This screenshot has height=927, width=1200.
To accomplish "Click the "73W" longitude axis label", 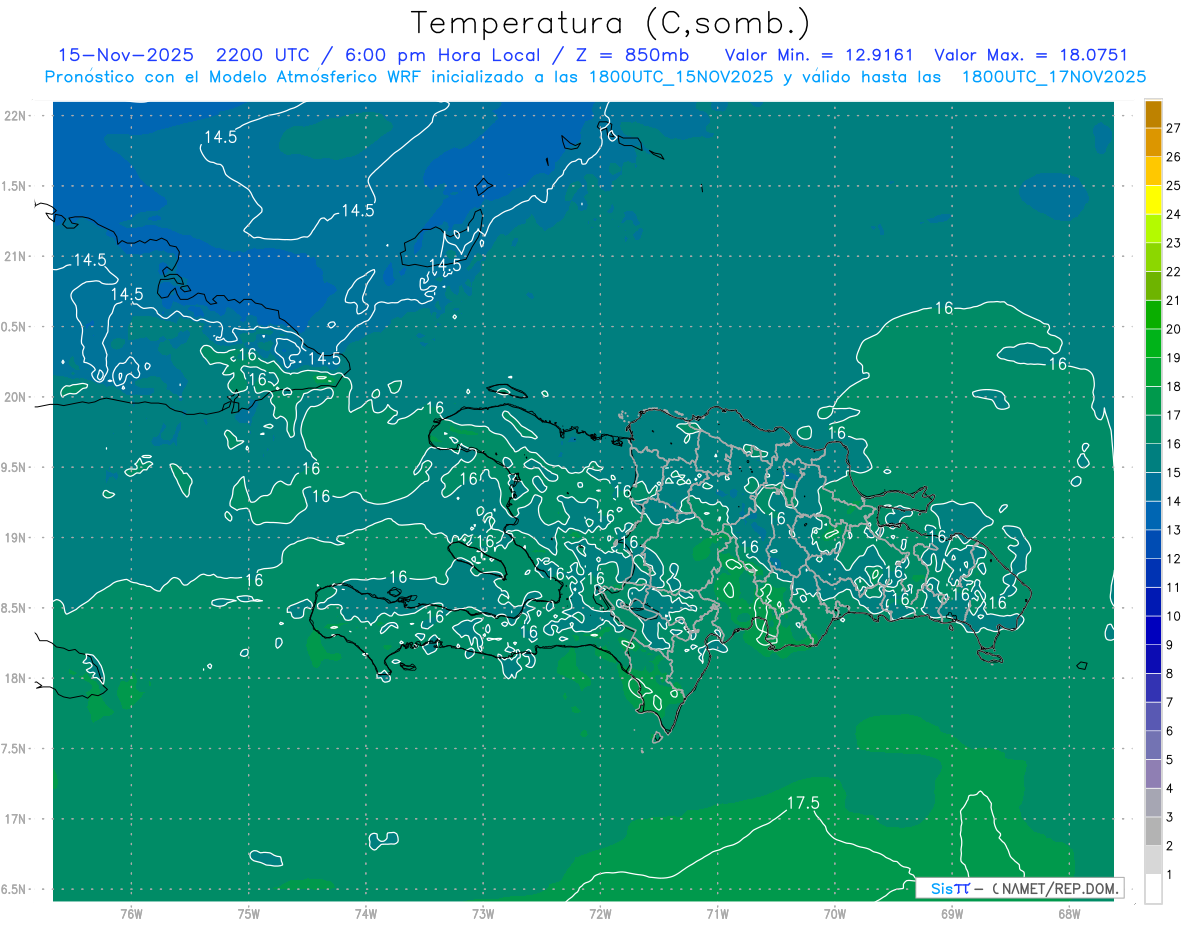I will pos(483,913).
